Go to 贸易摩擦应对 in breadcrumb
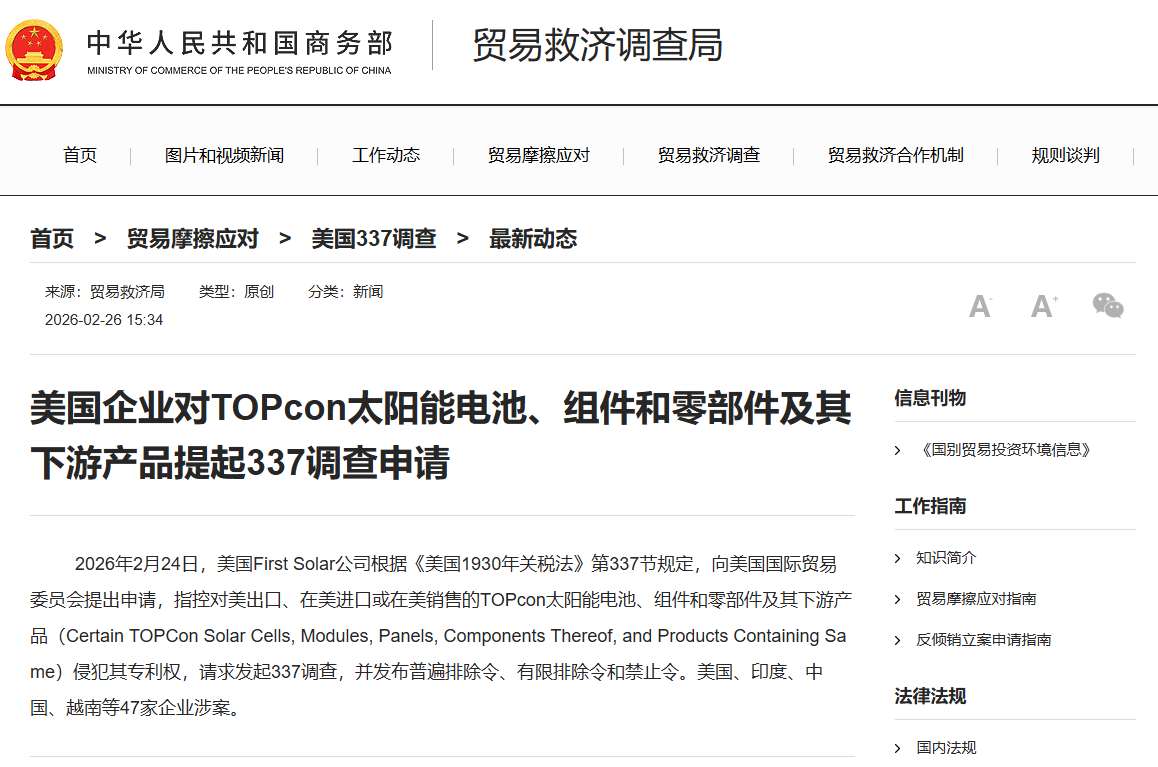 point(193,238)
